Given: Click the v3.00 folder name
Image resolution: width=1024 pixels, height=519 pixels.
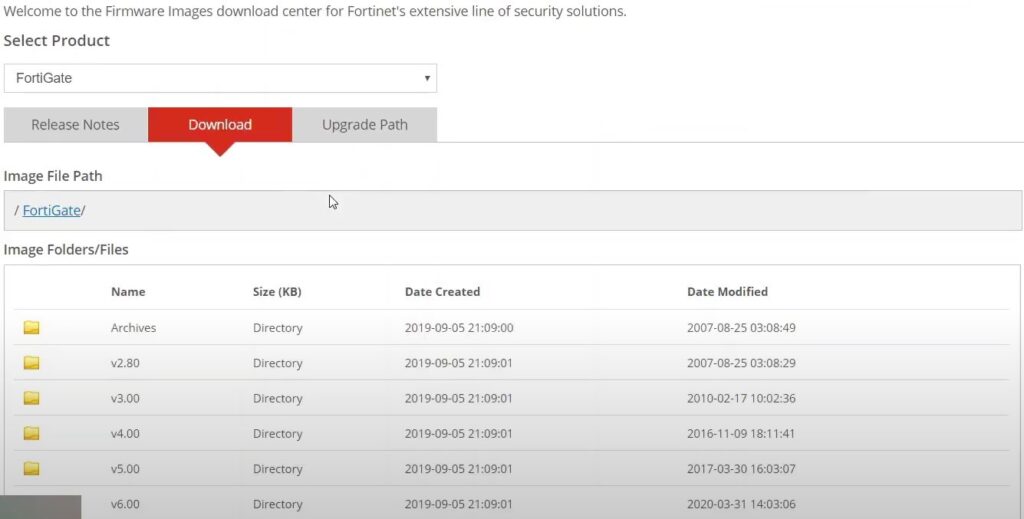Looking at the screenshot, I should click(x=125, y=398).
